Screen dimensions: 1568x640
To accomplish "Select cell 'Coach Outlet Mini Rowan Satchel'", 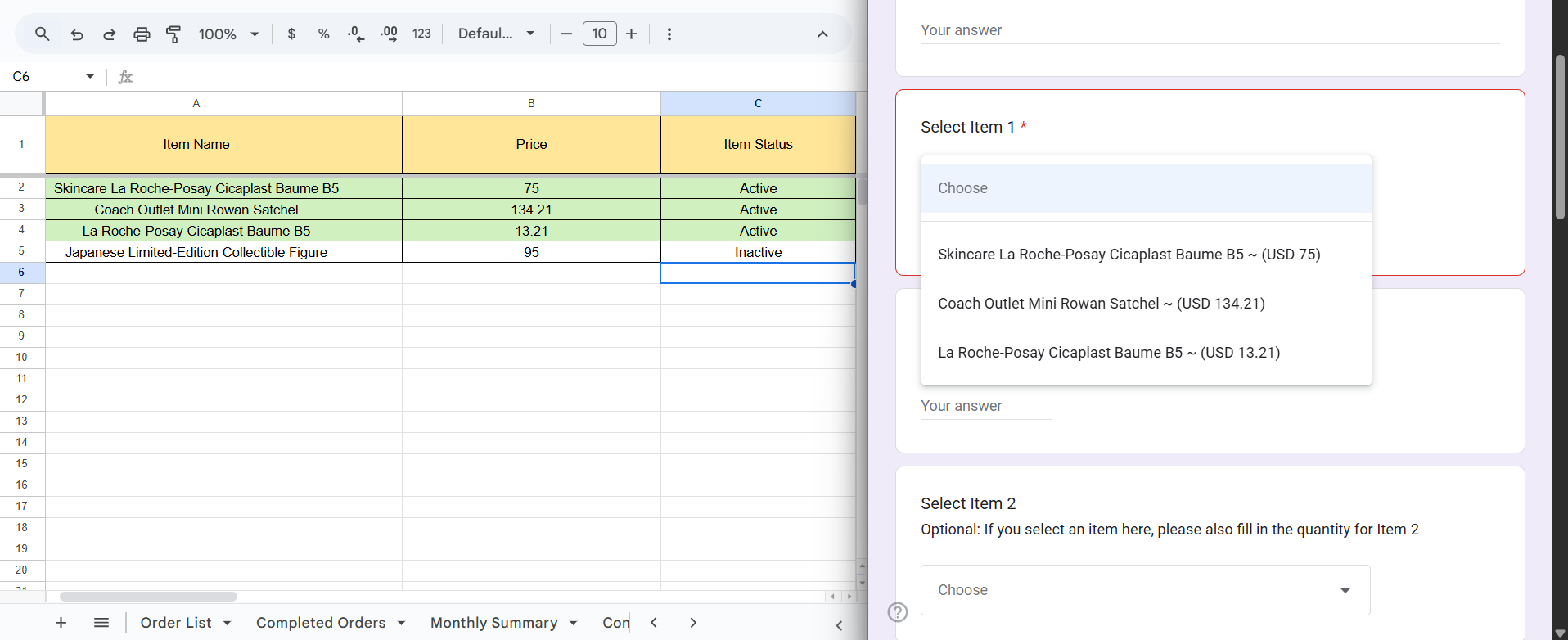I will (223, 210).
